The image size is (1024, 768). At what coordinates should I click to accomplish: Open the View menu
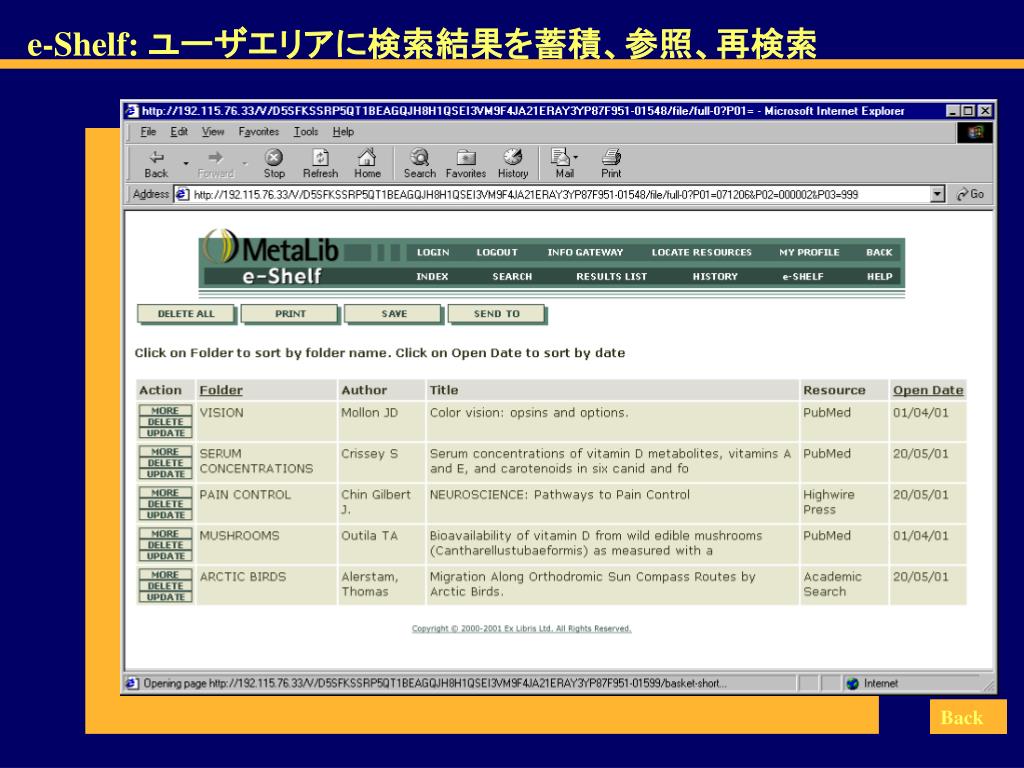click(x=213, y=132)
